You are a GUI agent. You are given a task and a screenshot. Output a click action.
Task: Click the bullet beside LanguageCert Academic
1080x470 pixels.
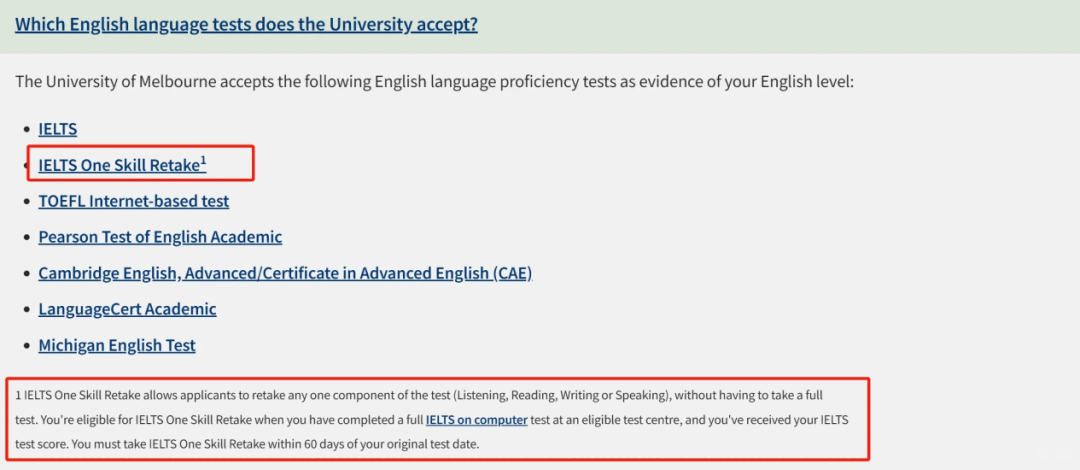click(26, 310)
